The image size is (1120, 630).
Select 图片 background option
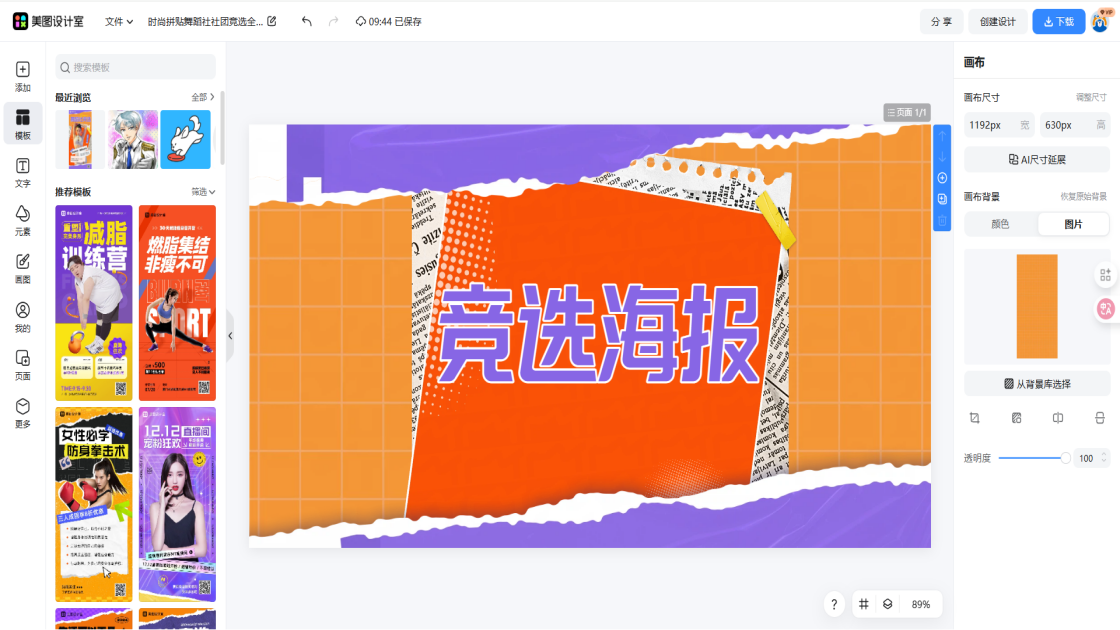pyautogui.click(x=1073, y=224)
